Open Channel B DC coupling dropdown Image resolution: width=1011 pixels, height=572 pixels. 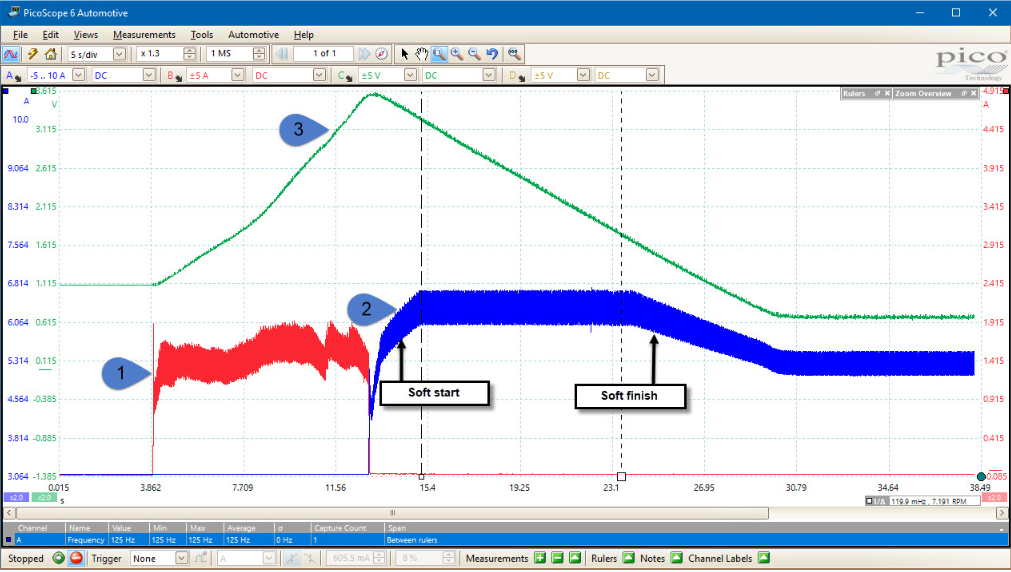click(319, 75)
